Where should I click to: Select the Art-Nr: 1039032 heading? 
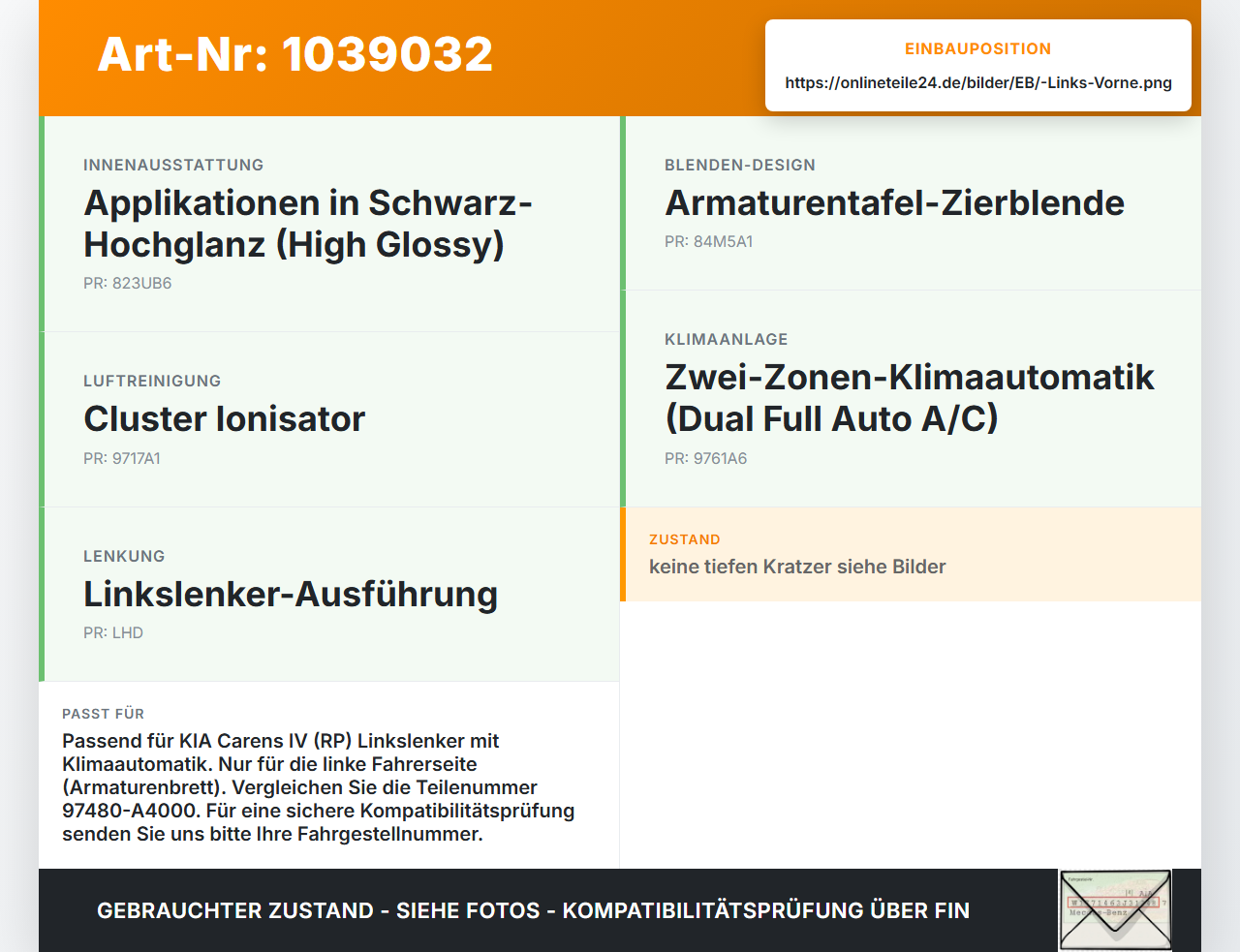(x=295, y=54)
